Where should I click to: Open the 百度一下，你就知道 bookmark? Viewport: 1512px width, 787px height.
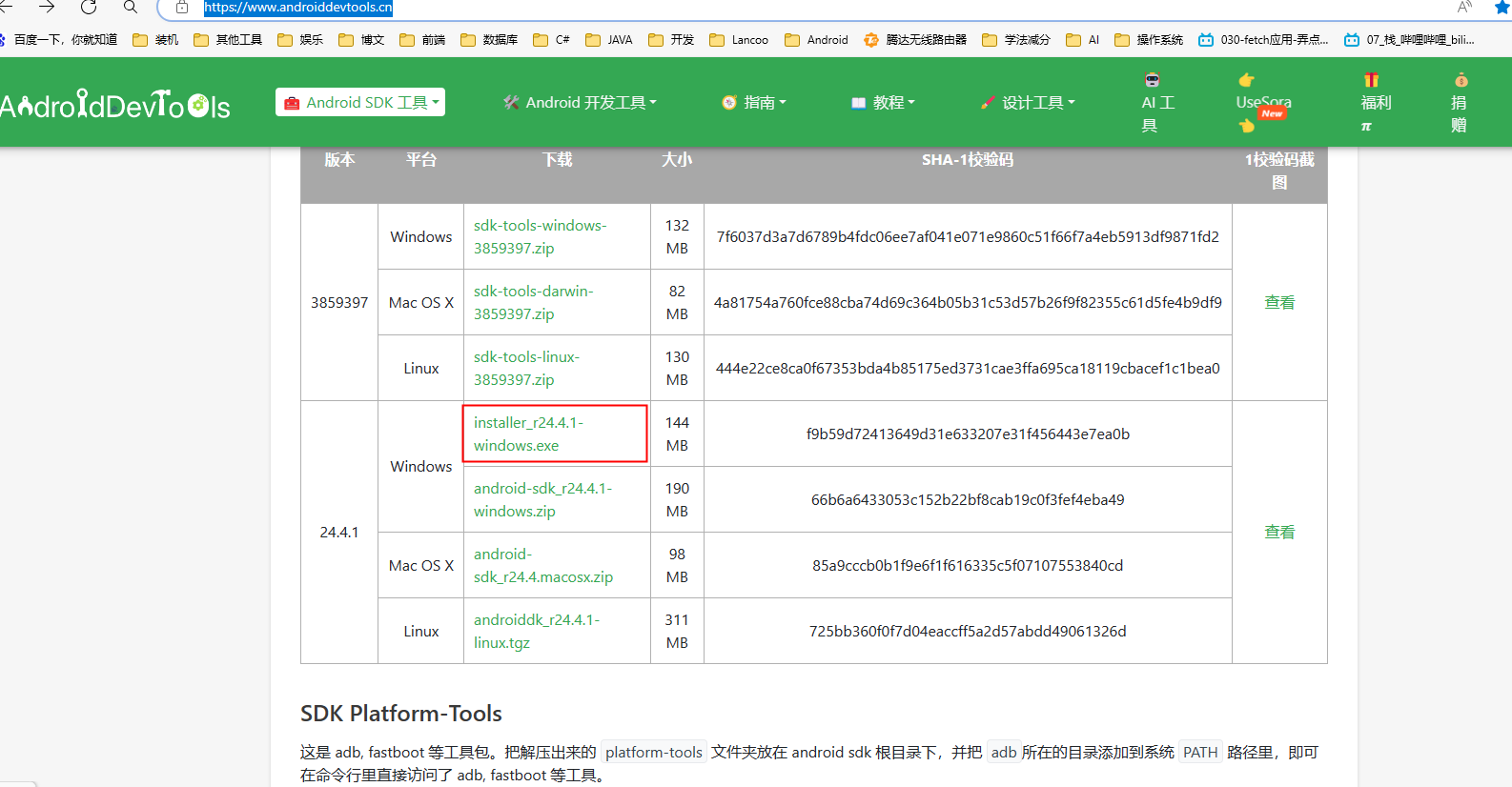point(59,40)
